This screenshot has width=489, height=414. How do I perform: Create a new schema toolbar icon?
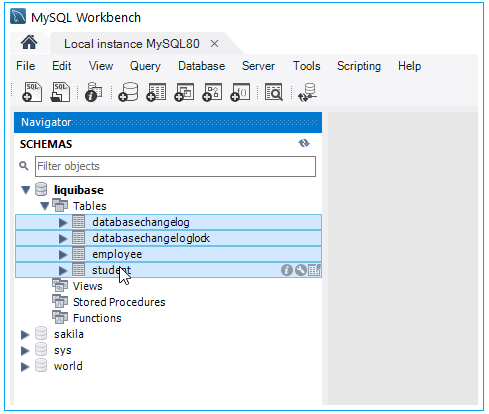[128, 92]
